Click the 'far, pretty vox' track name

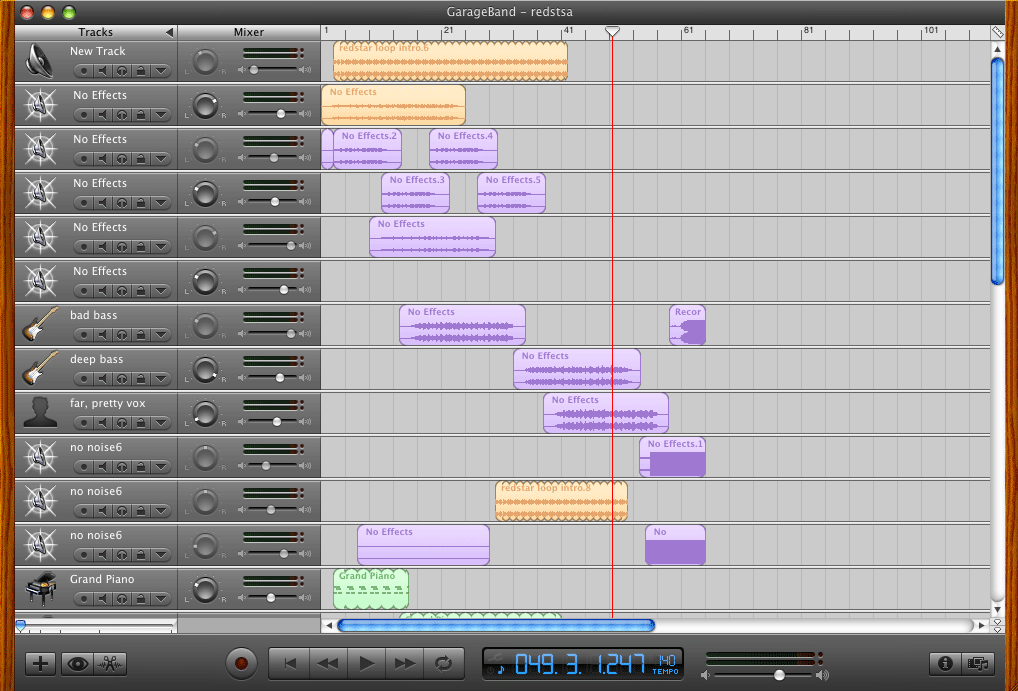click(108, 403)
